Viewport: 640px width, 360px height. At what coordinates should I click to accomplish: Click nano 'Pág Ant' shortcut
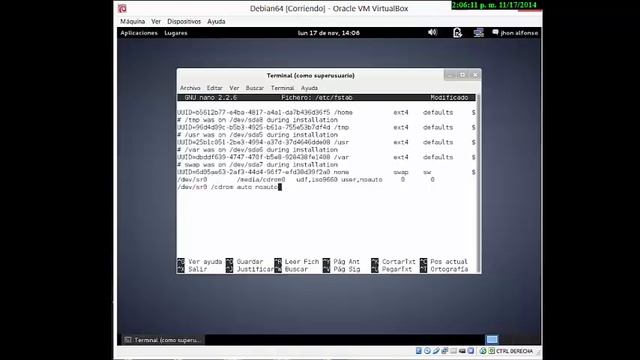coord(342,262)
